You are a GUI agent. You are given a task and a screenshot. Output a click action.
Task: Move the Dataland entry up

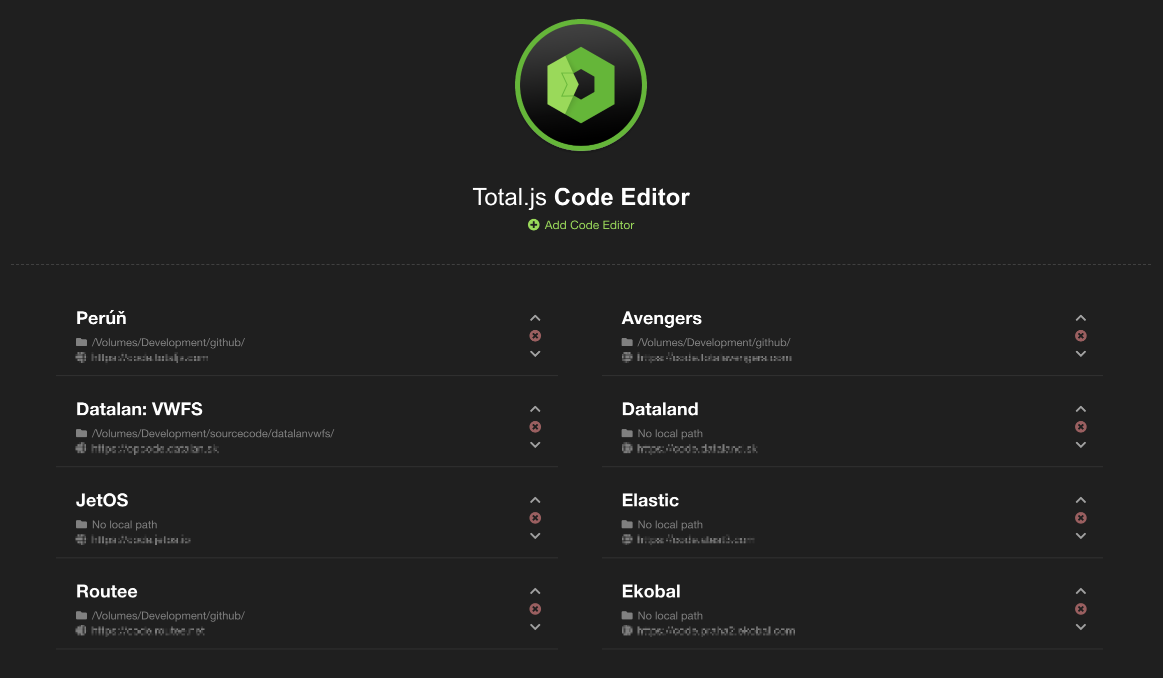point(1081,409)
